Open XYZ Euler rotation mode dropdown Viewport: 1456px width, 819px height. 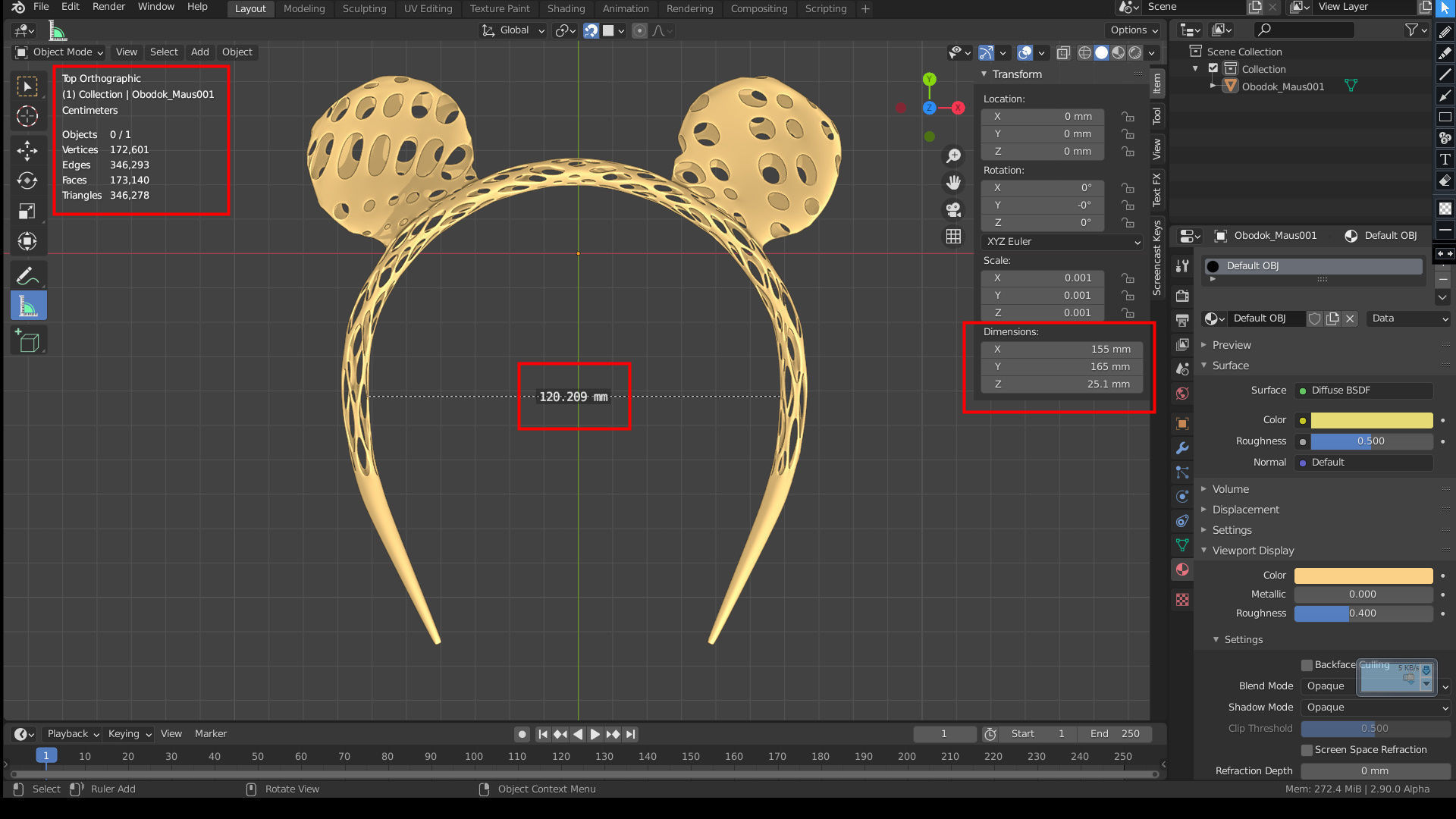(x=1062, y=242)
